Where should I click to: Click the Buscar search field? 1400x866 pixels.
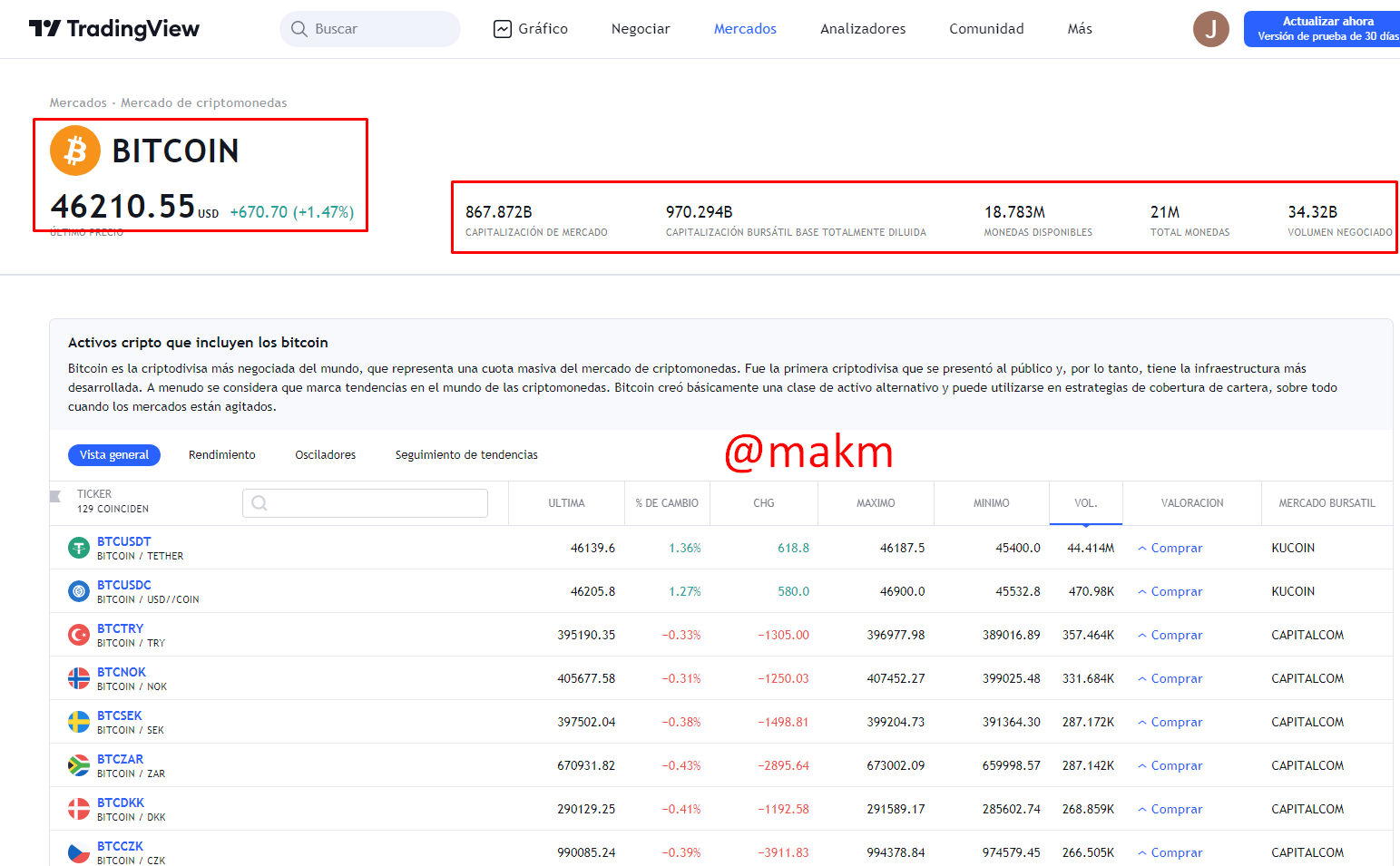tap(370, 29)
